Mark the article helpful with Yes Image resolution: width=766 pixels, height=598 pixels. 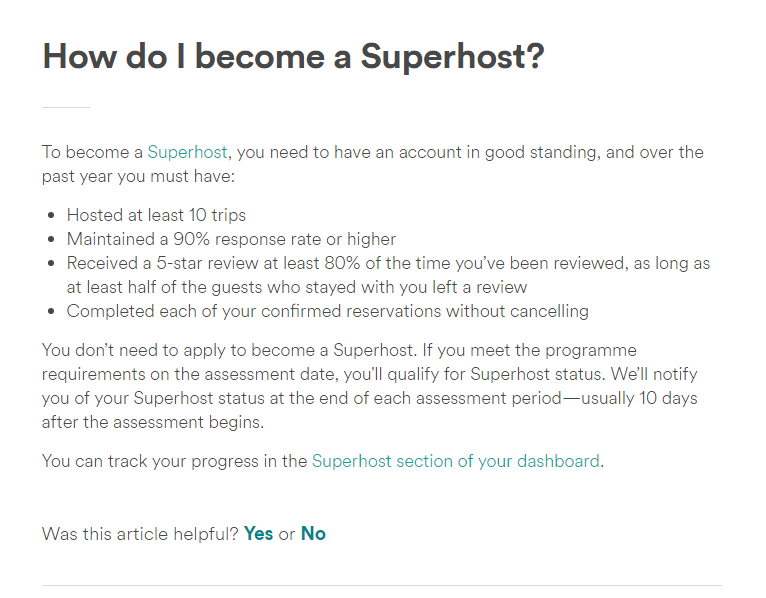coord(258,533)
